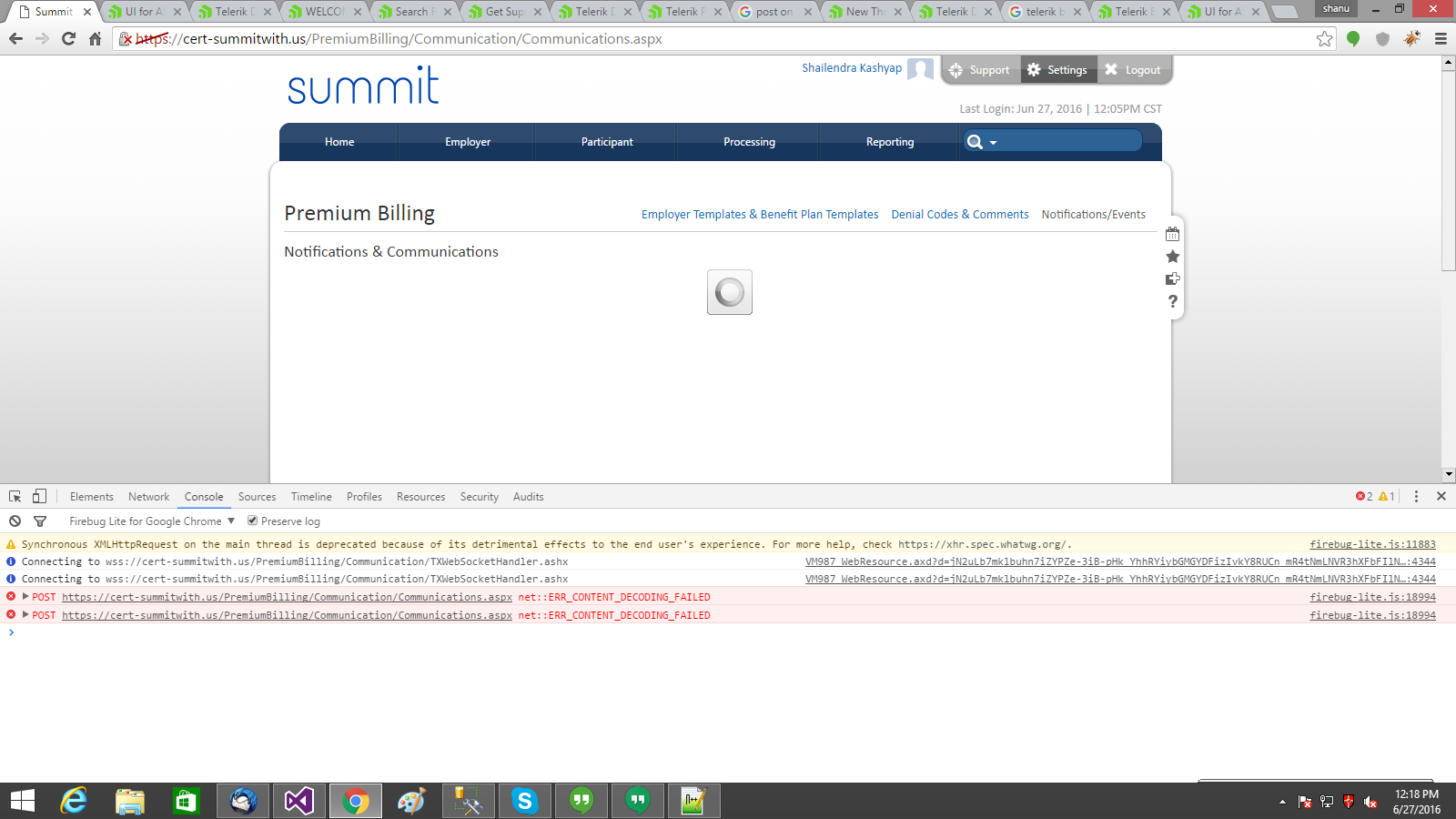This screenshot has width=1456, height=819.
Task: Click the Logout button
Action: tap(1133, 70)
